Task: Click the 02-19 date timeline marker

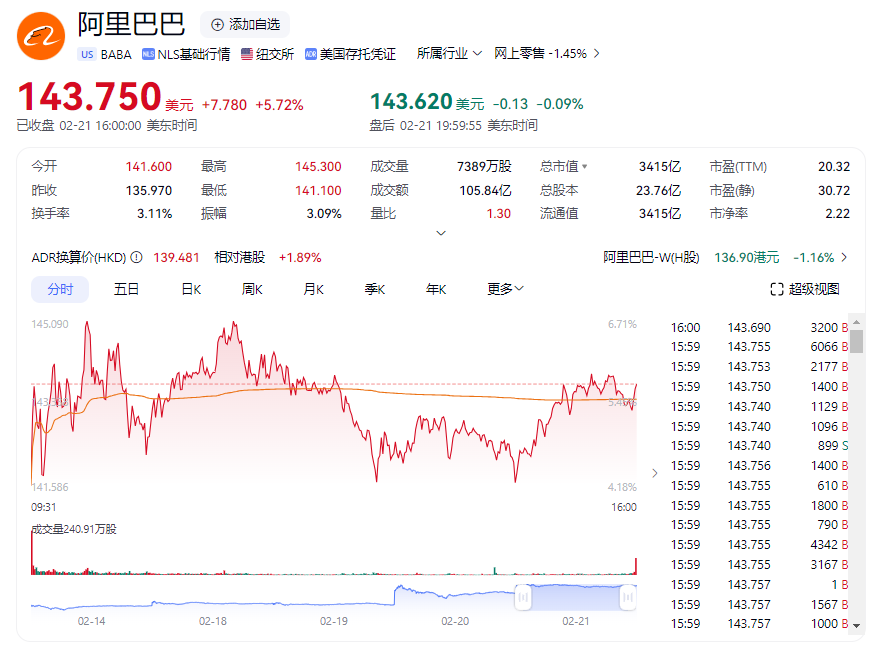Action: pos(334,621)
